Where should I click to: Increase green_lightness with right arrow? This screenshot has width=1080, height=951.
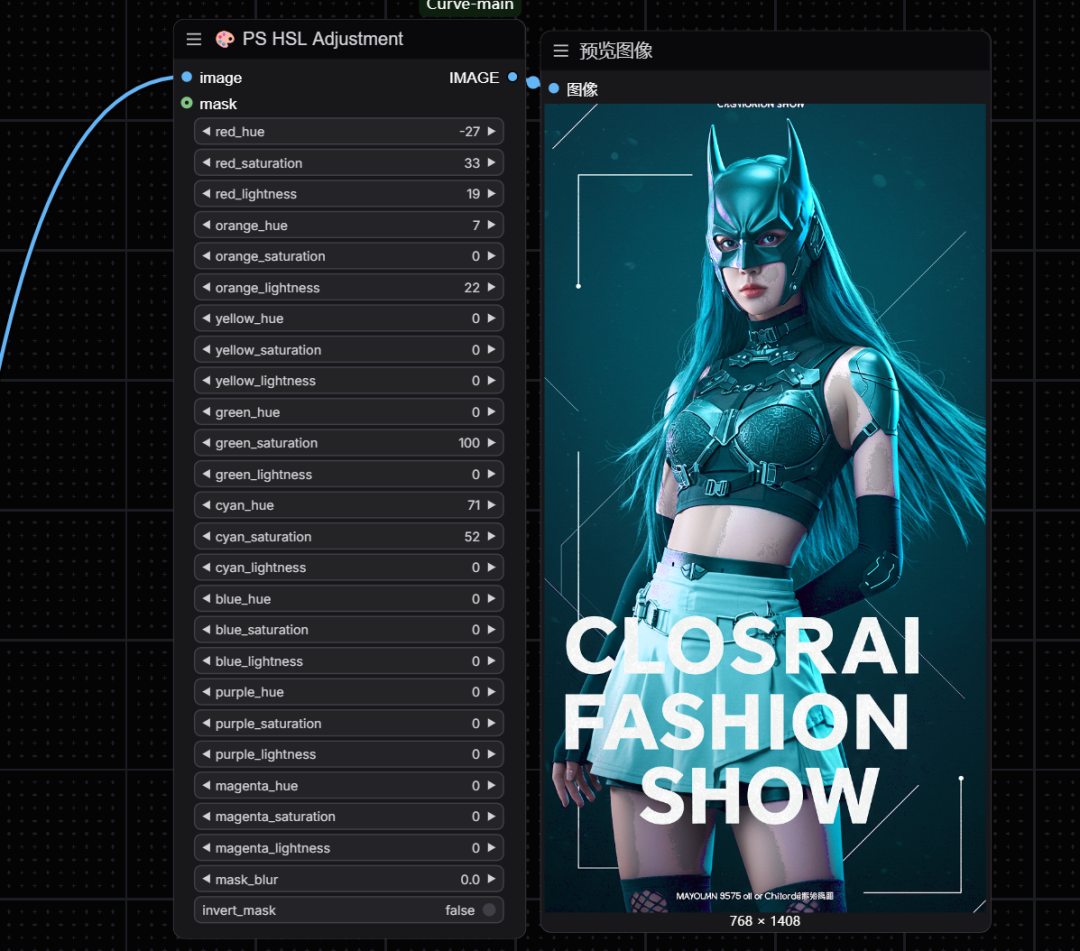click(x=492, y=474)
